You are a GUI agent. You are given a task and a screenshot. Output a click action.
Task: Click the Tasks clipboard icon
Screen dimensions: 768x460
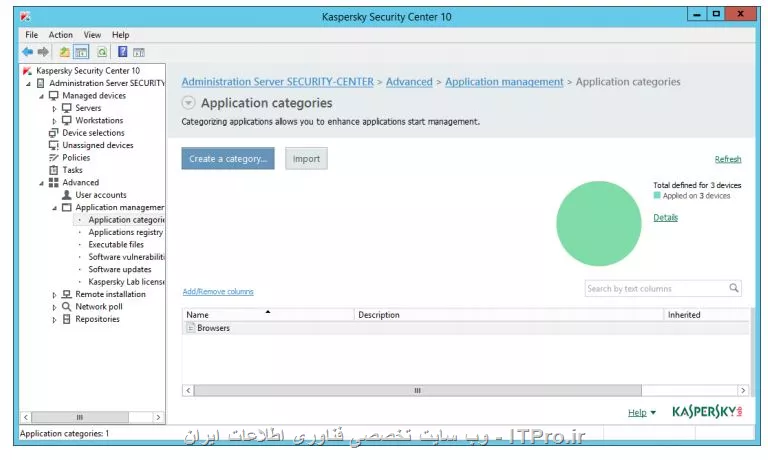[53, 170]
